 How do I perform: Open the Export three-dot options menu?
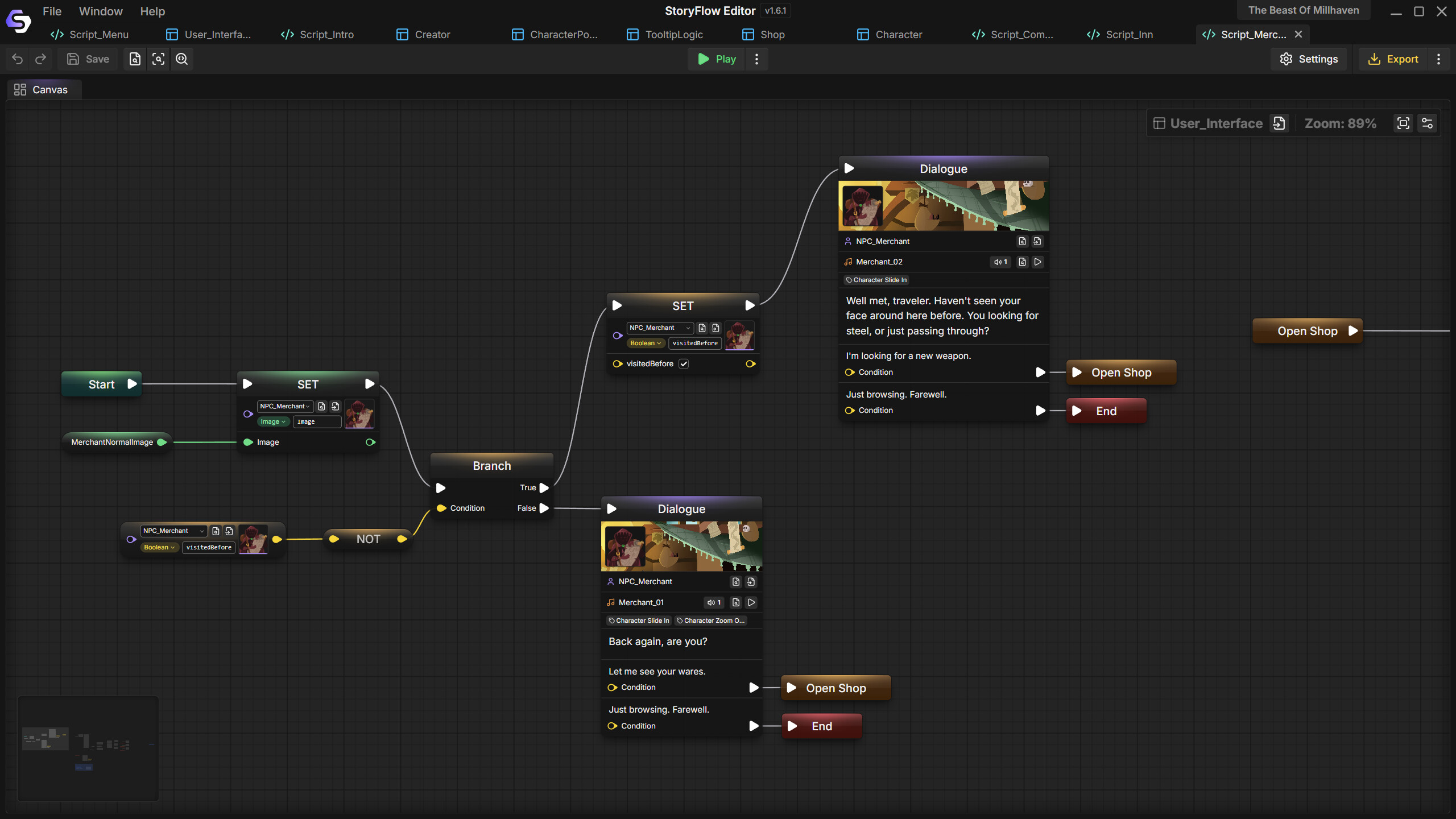pyautogui.click(x=1438, y=59)
